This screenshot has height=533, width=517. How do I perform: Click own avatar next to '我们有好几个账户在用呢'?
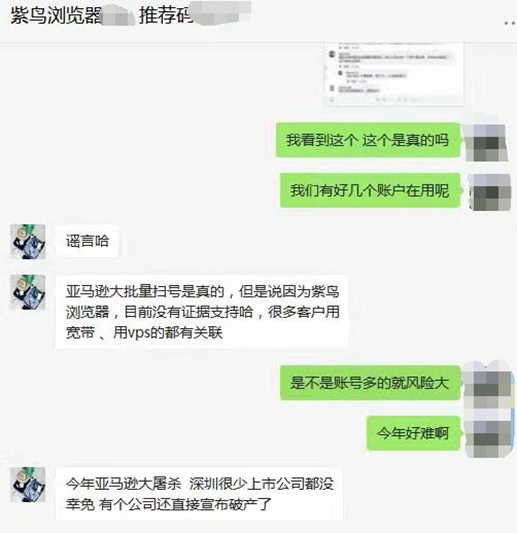489,191
